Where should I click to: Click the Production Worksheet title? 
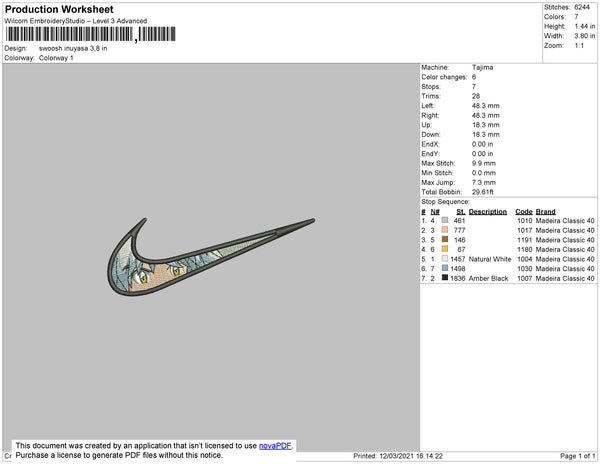click(x=59, y=10)
